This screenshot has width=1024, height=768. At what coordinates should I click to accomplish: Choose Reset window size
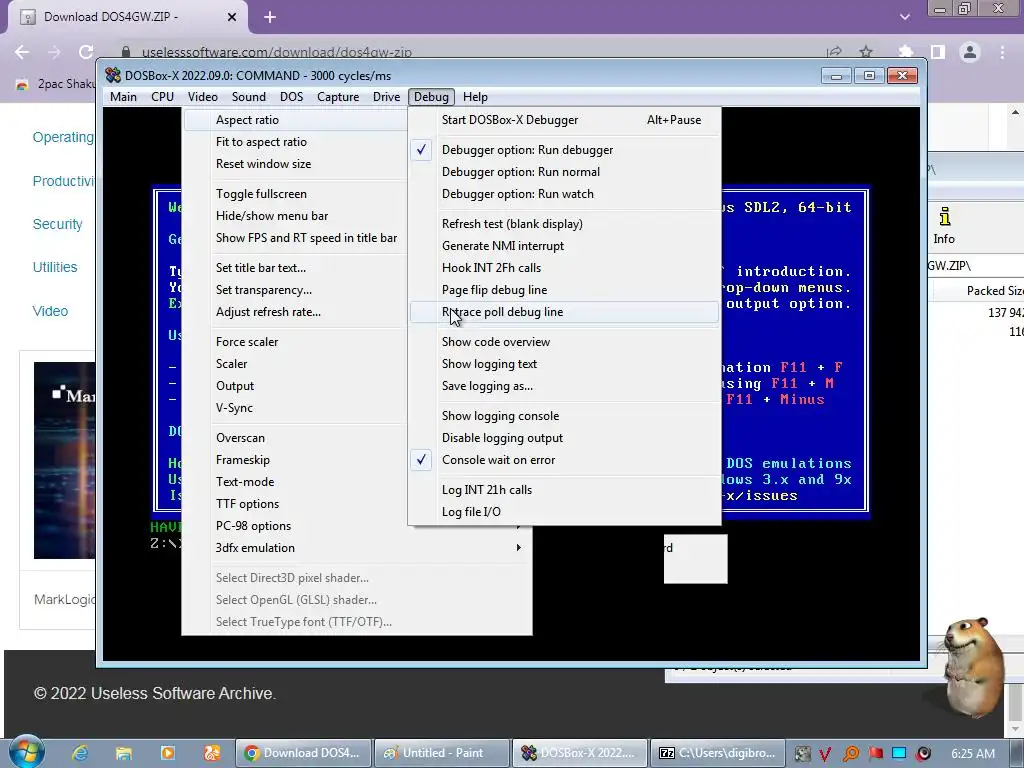click(x=296, y=164)
